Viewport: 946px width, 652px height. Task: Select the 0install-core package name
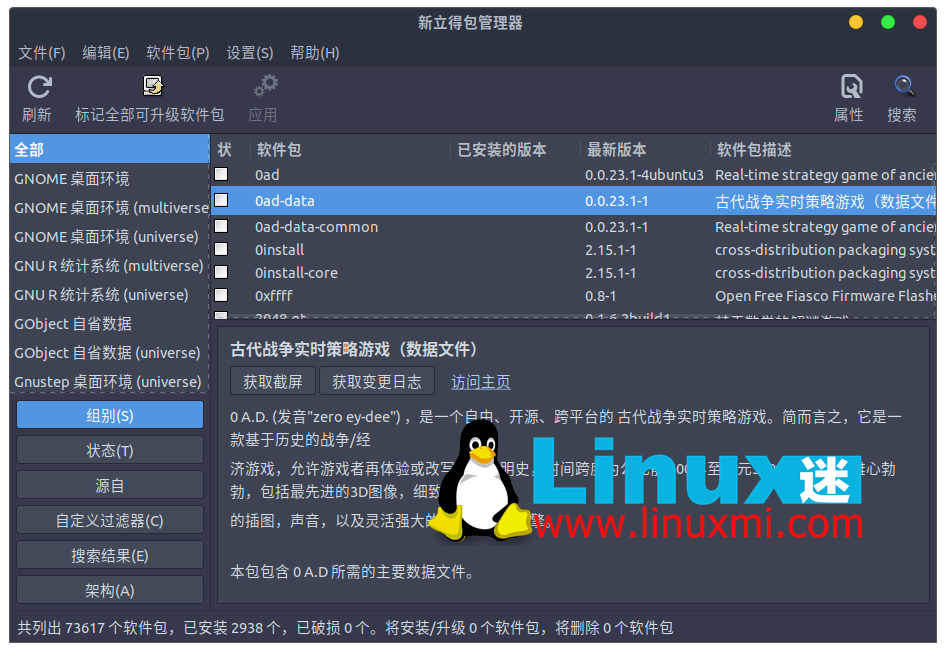click(296, 273)
